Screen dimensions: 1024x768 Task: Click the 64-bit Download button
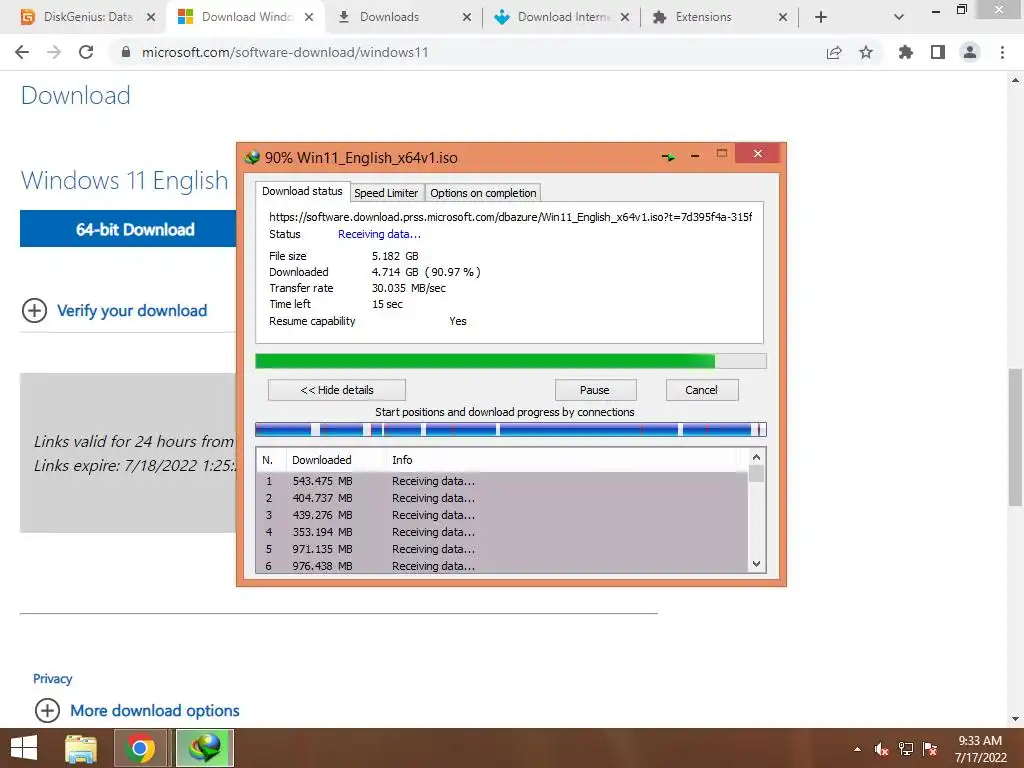pyautogui.click(x=128, y=229)
